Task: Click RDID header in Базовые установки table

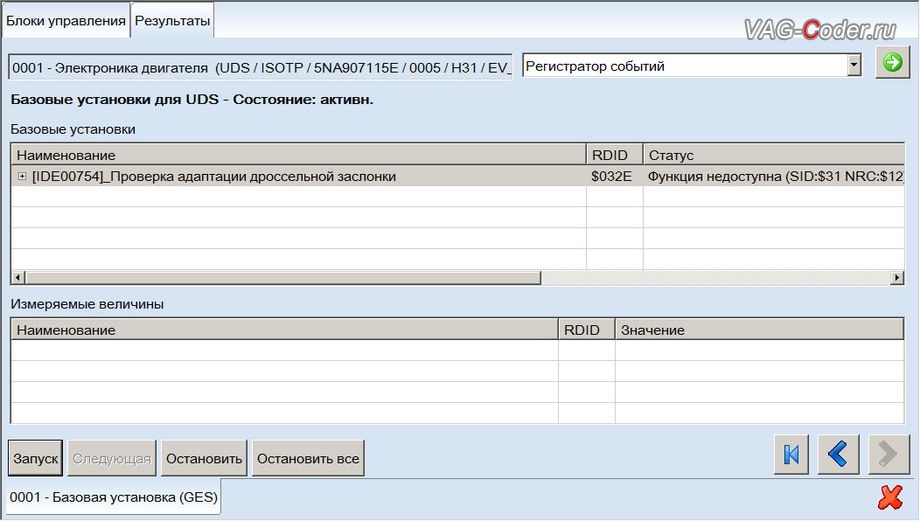Action: click(615, 155)
